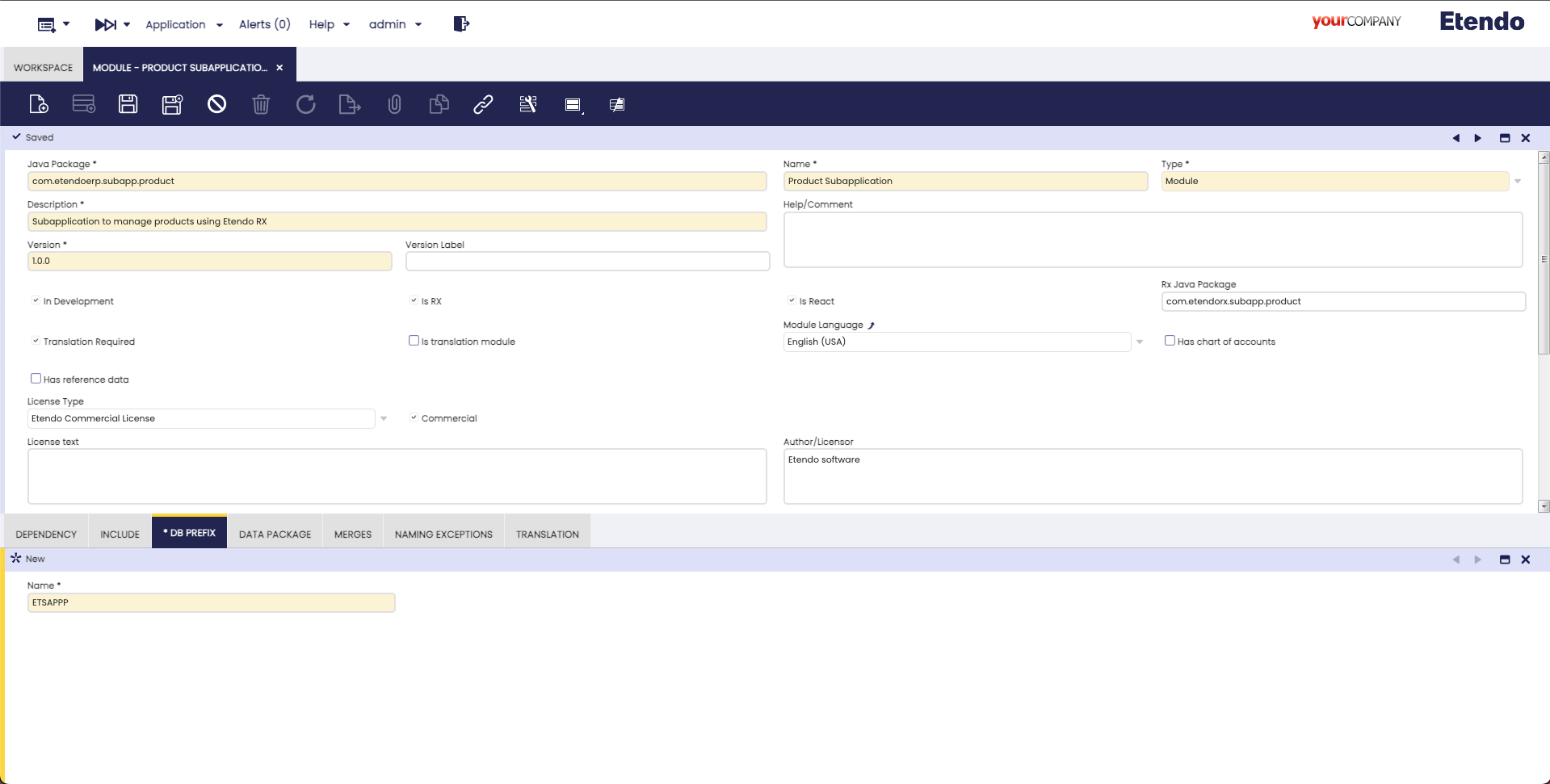
Task: Open the Module Language dropdown arrow
Action: coord(1140,342)
